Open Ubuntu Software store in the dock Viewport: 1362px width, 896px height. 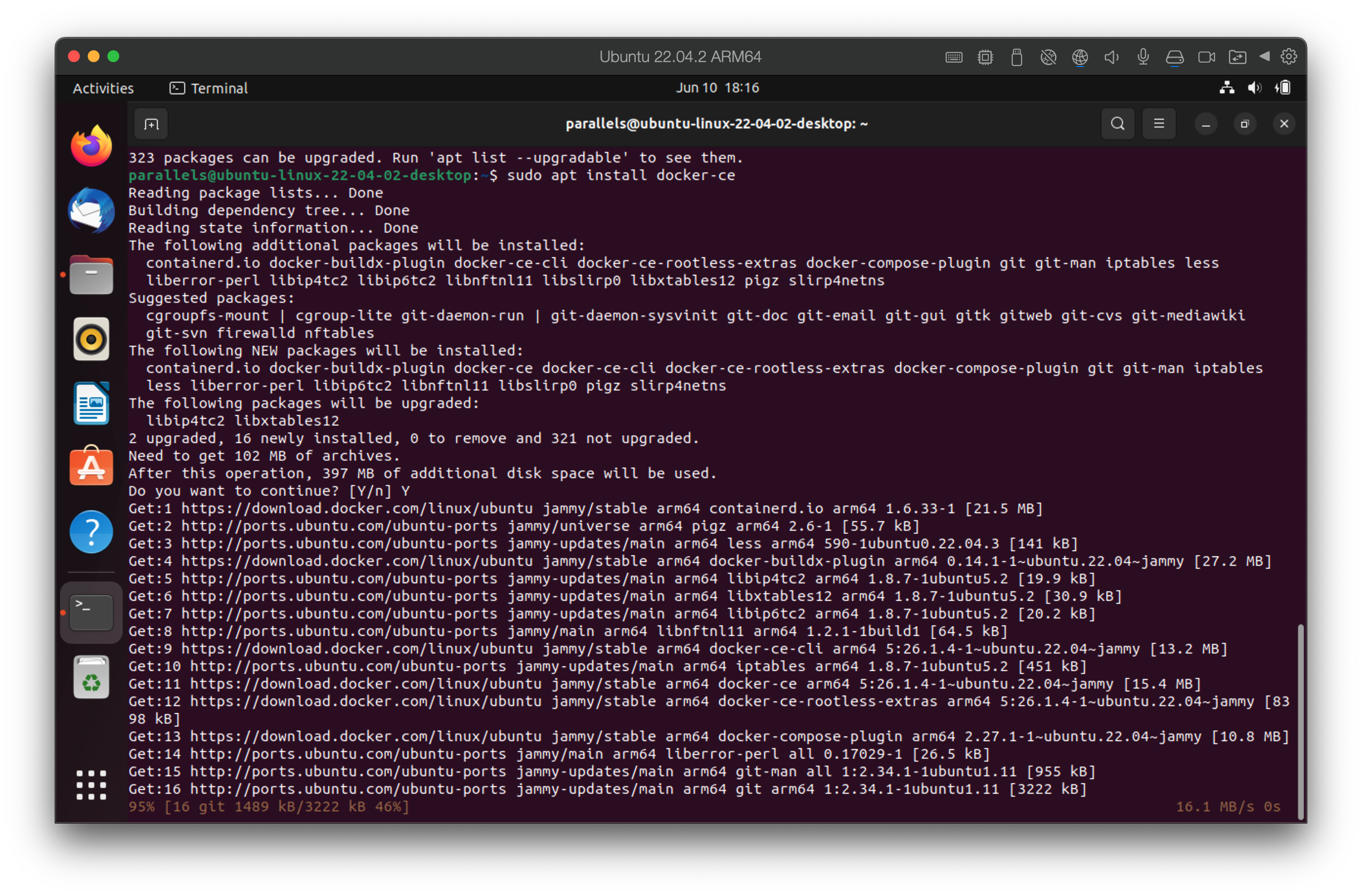[91, 466]
